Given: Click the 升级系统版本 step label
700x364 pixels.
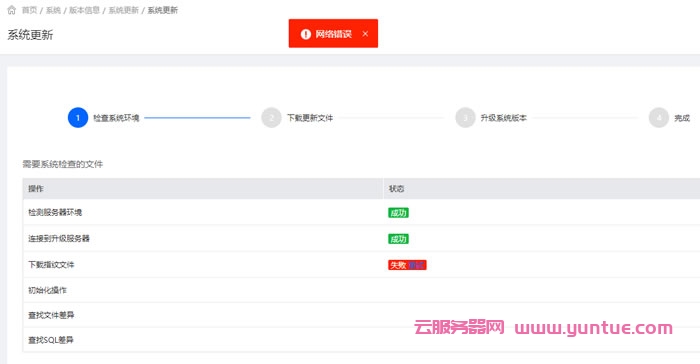Looking at the screenshot, I should (x=504, y=118).
